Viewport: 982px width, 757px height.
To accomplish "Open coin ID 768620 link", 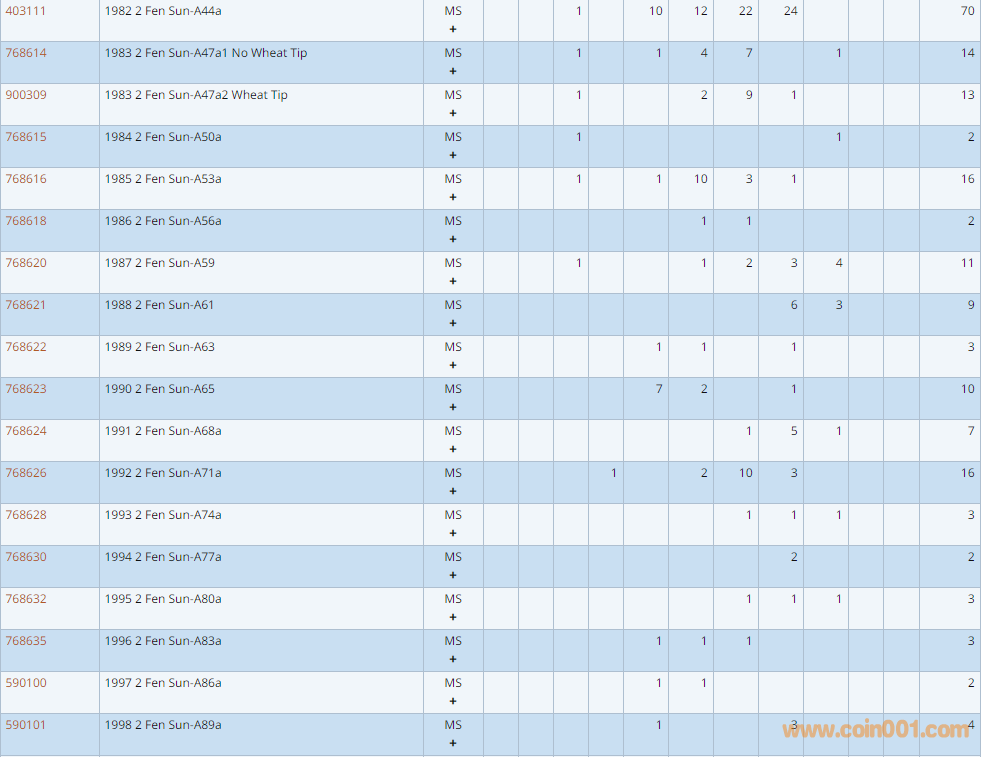I will pos(26,263).
